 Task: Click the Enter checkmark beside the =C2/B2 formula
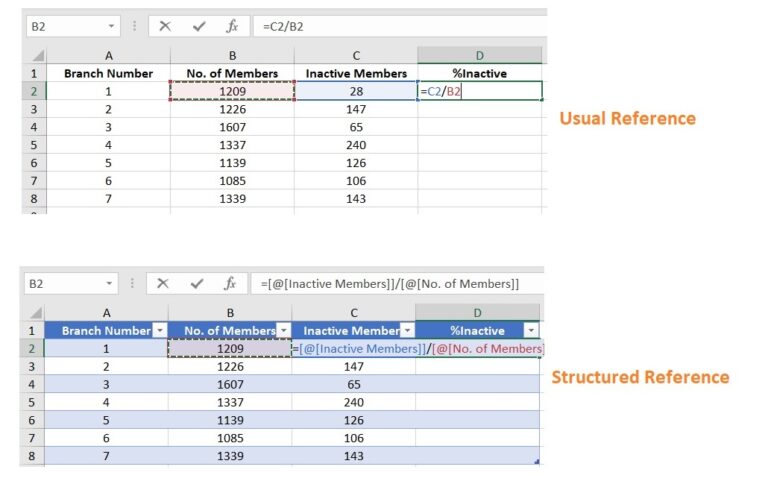[x=198, y=26]
